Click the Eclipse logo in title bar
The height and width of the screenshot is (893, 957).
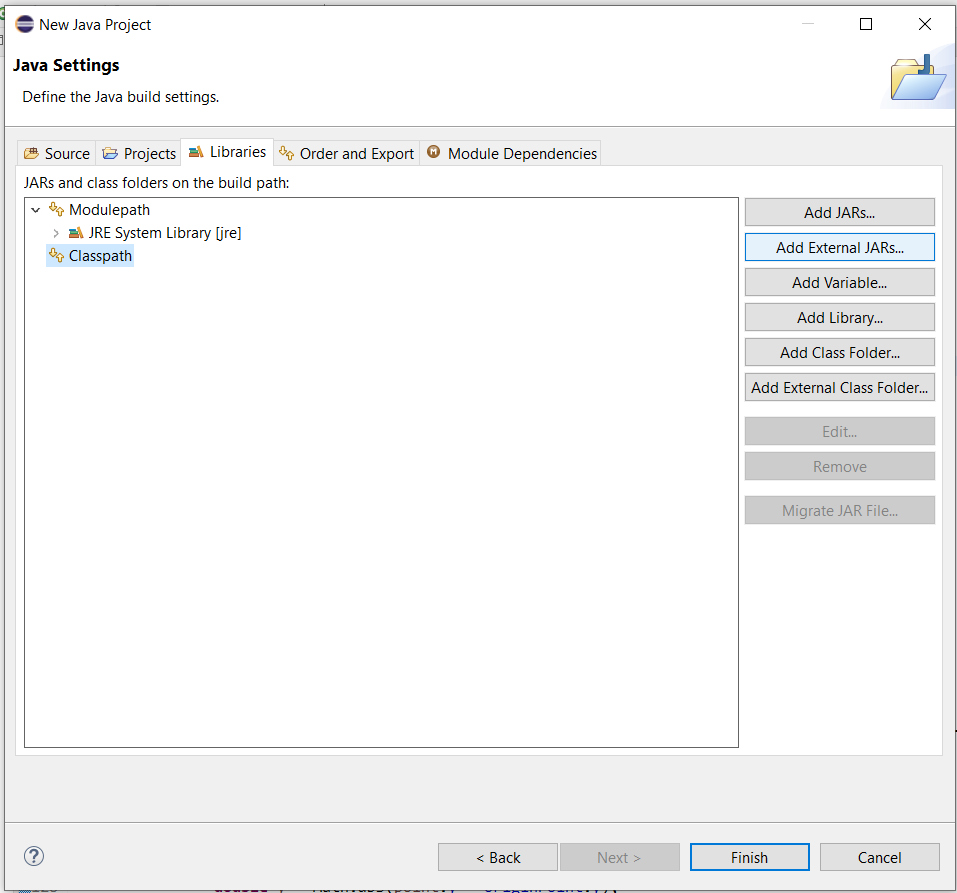click(25, 24)
